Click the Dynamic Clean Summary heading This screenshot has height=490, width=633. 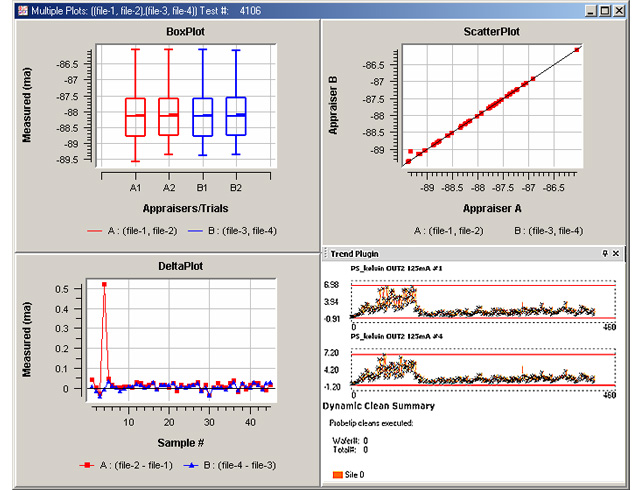click(379, 406)
